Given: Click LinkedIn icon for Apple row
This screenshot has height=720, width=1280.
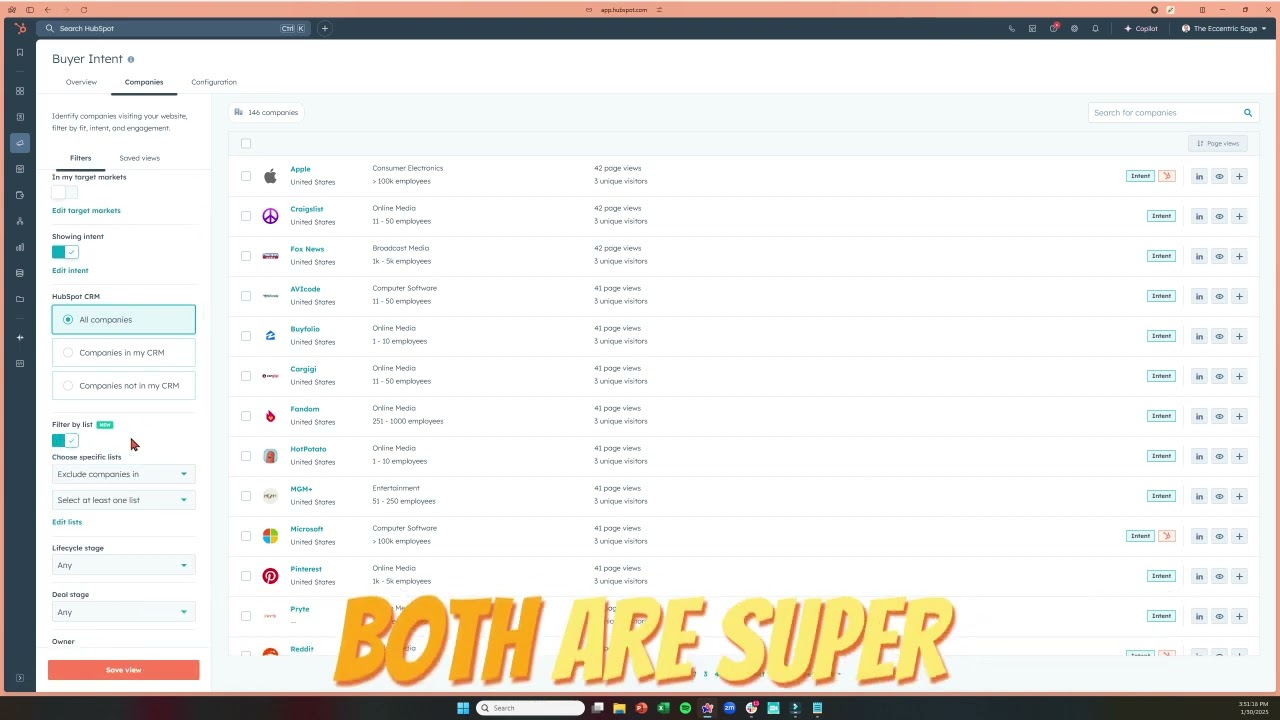Looking at the screenshot, I should [1199, 176].
